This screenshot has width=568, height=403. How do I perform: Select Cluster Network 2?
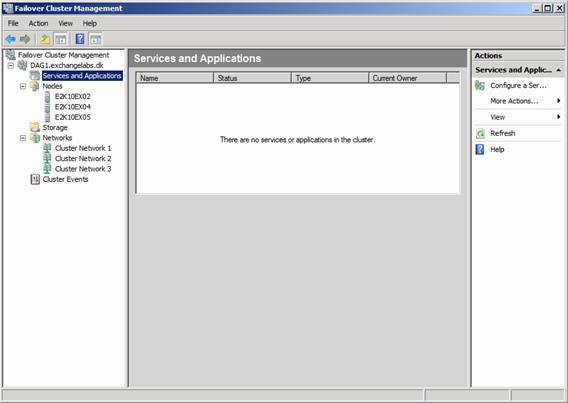point(83,159)
